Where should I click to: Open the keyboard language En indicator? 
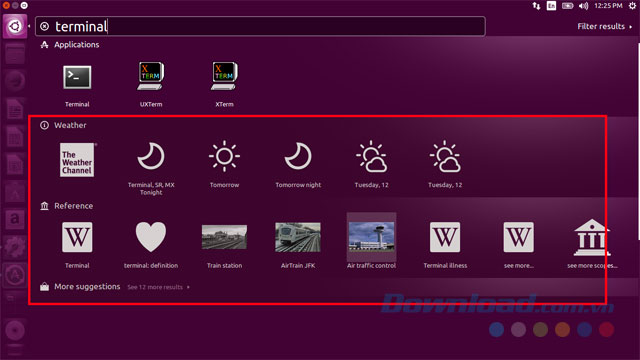(x=551, y=6)
